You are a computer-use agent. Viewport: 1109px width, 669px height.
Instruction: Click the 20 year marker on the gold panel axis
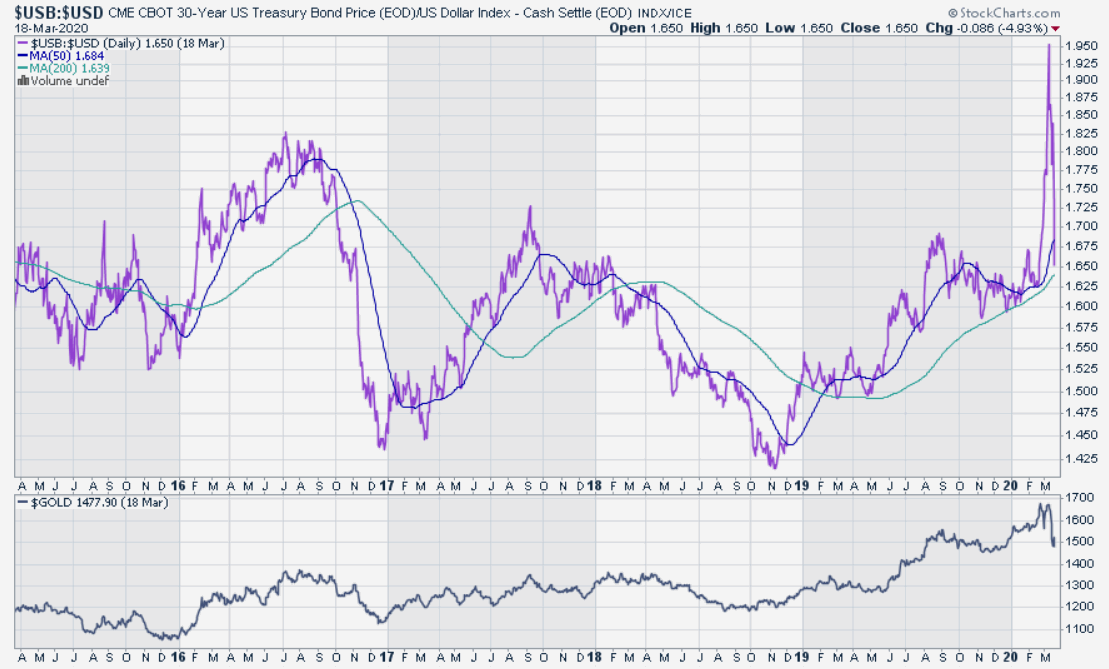point(1010,657)
